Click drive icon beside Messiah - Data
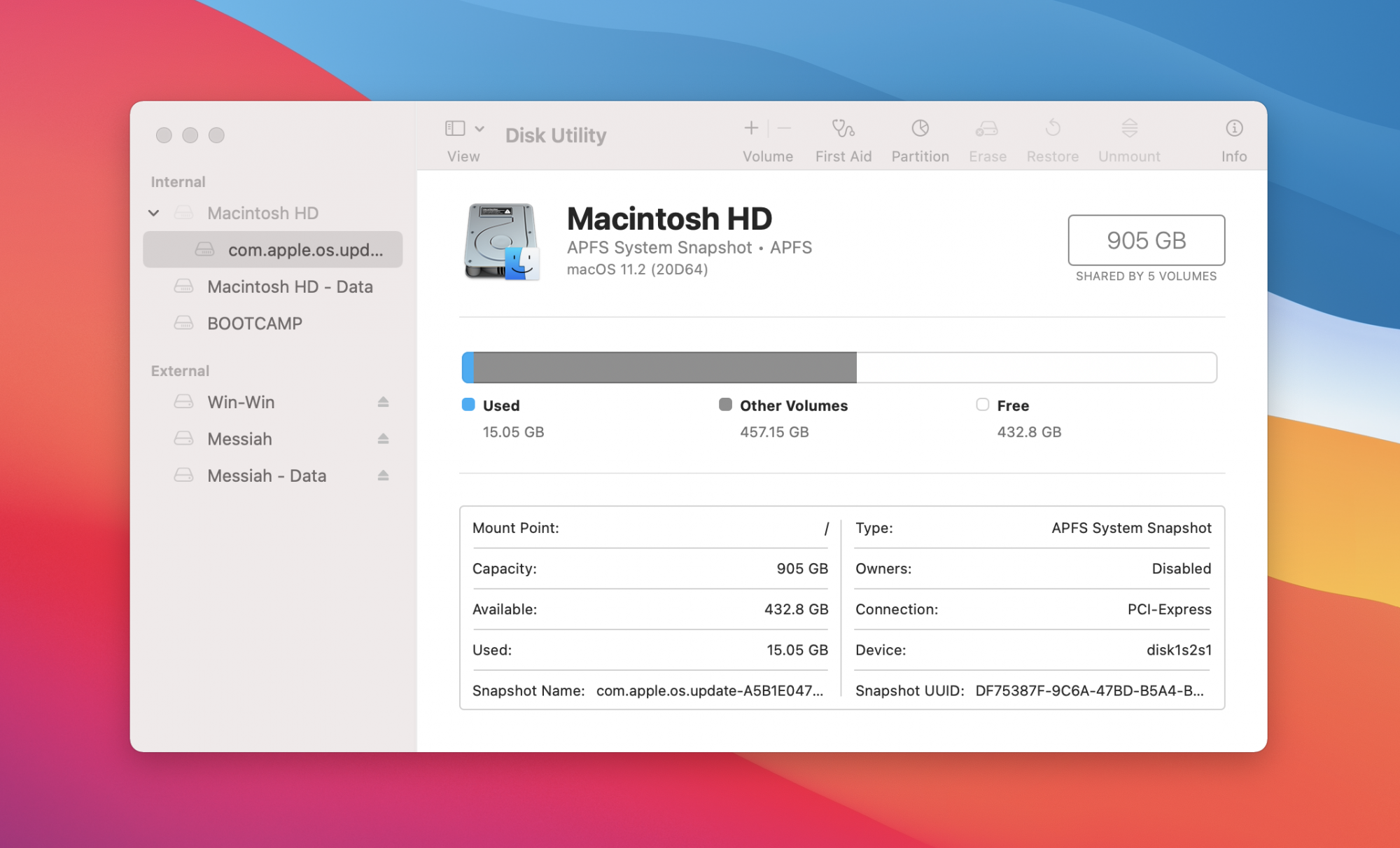 click(183, 475)
